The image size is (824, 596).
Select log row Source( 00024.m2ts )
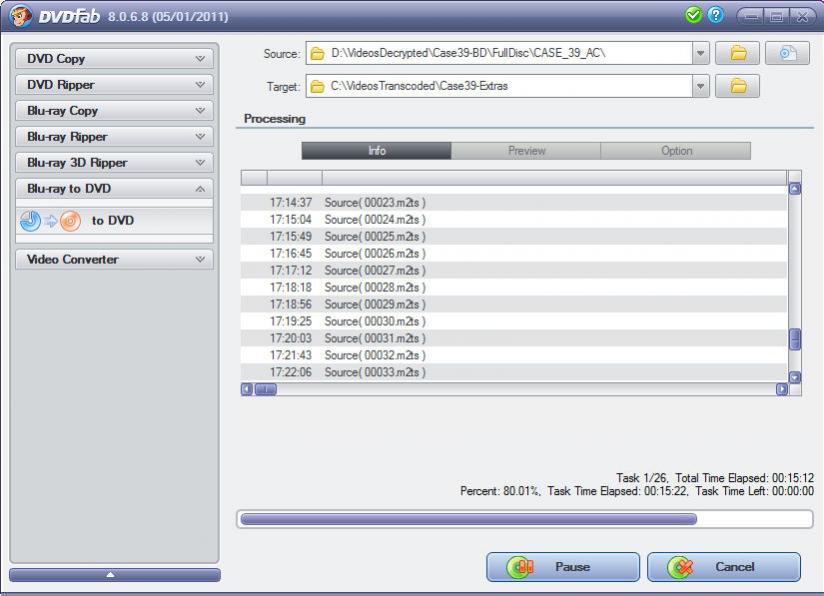coord(514,219)
